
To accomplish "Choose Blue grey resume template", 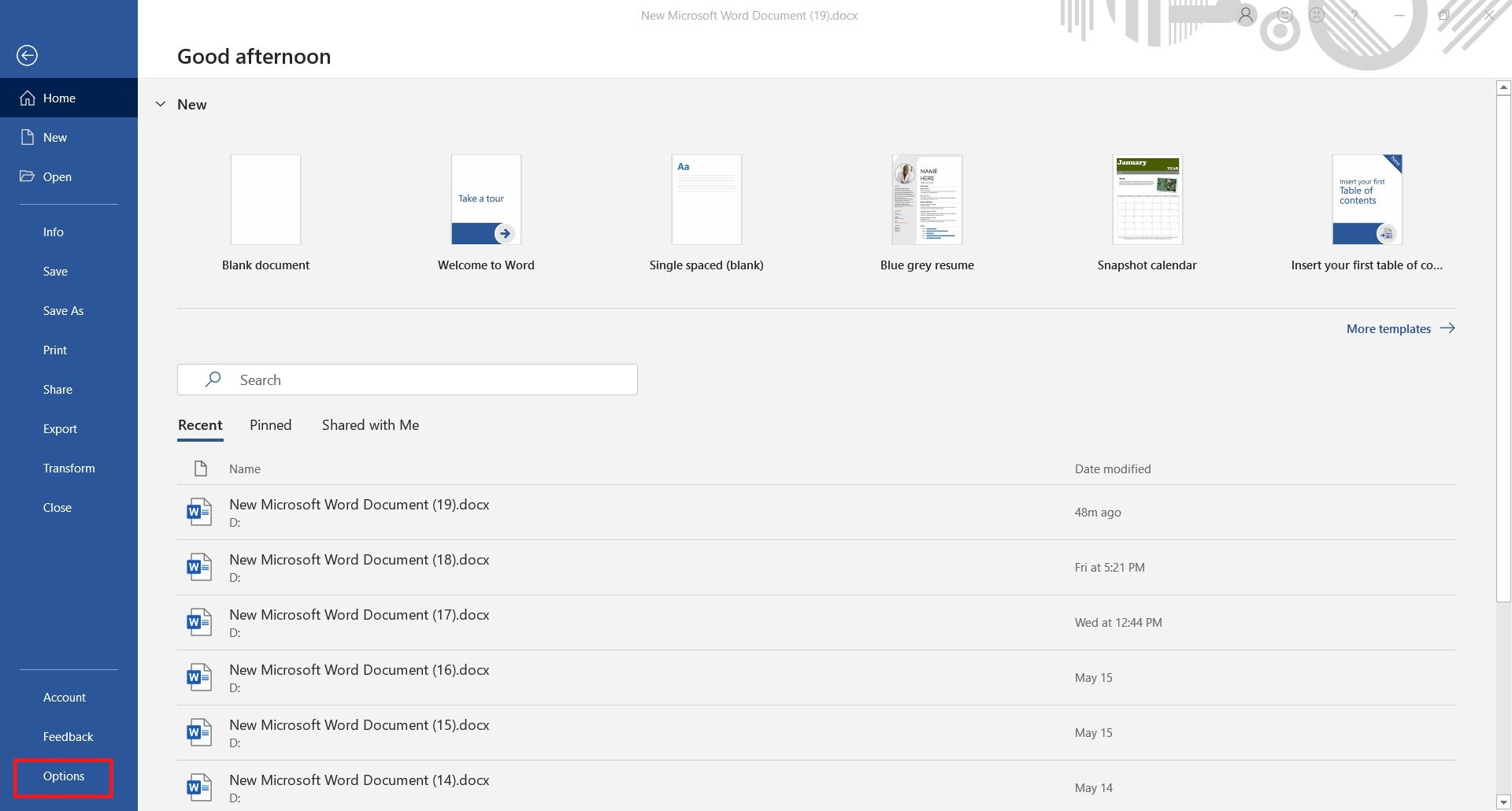I will pyautogui.click(x=927, y=213).
